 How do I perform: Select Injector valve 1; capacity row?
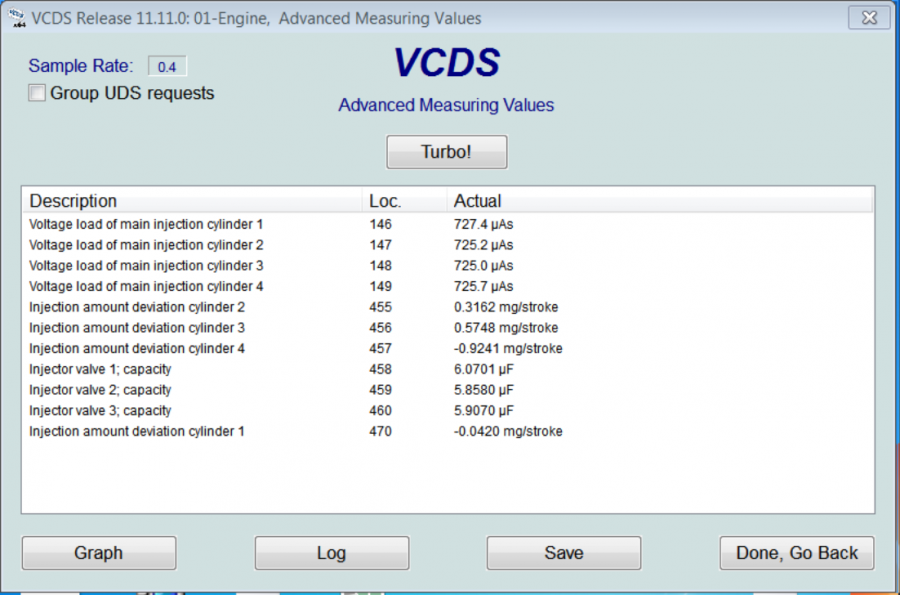[x=100, y=369]
